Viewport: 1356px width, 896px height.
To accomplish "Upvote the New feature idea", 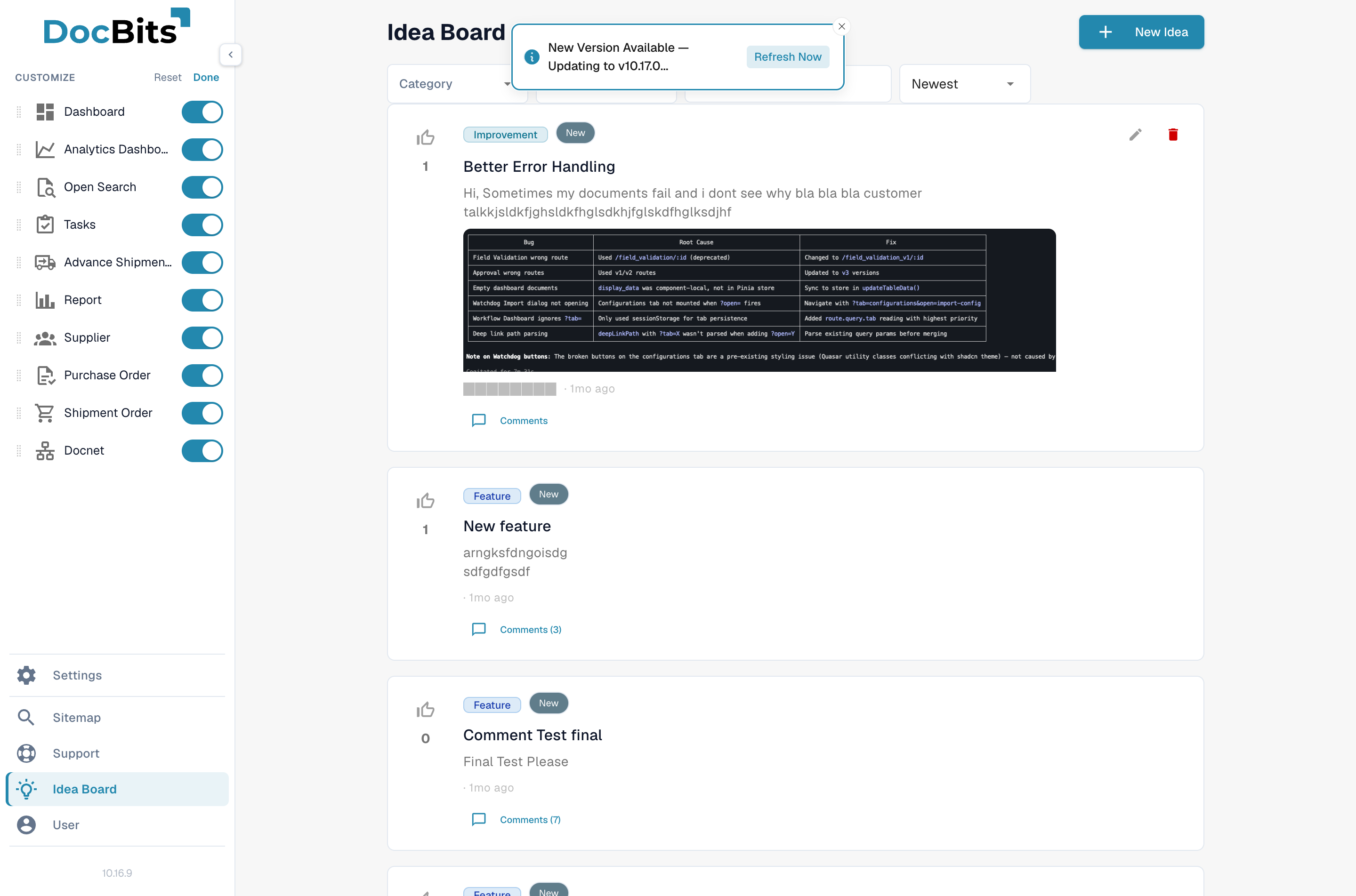I will coord(425,501).
